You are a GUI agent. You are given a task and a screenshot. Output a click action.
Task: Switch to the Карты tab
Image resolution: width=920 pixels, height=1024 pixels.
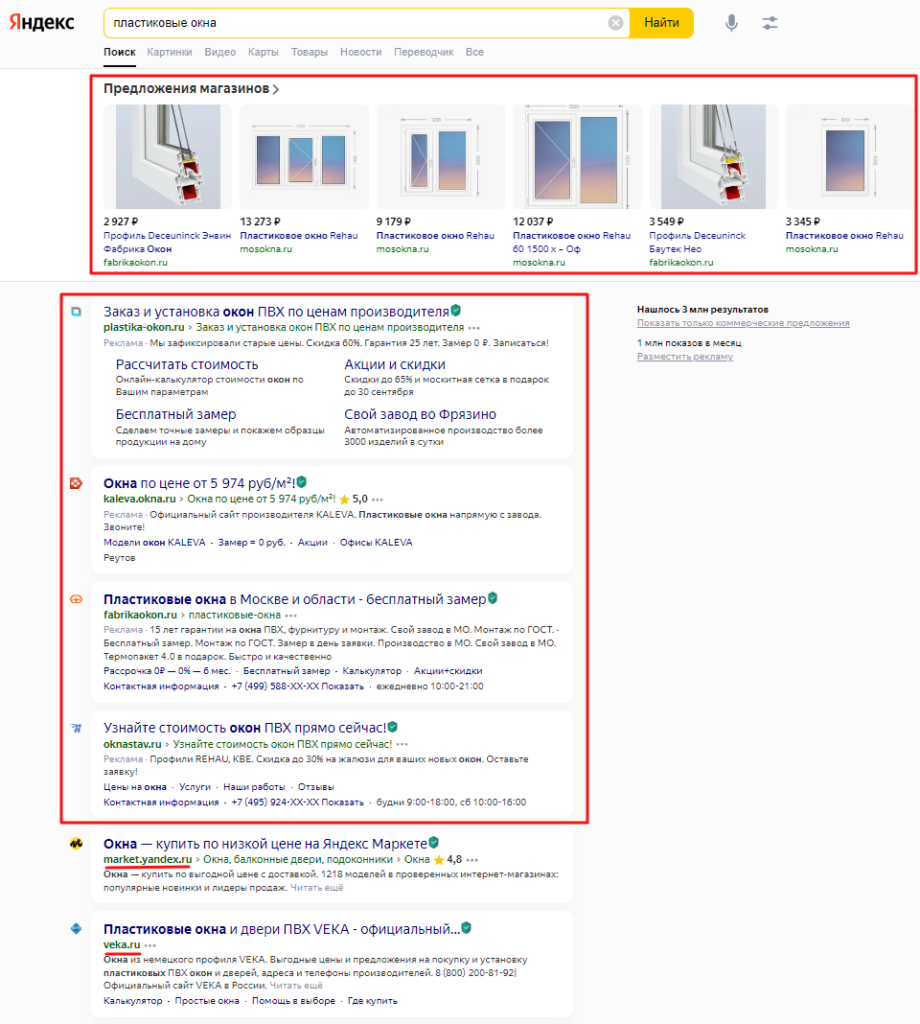263,52
